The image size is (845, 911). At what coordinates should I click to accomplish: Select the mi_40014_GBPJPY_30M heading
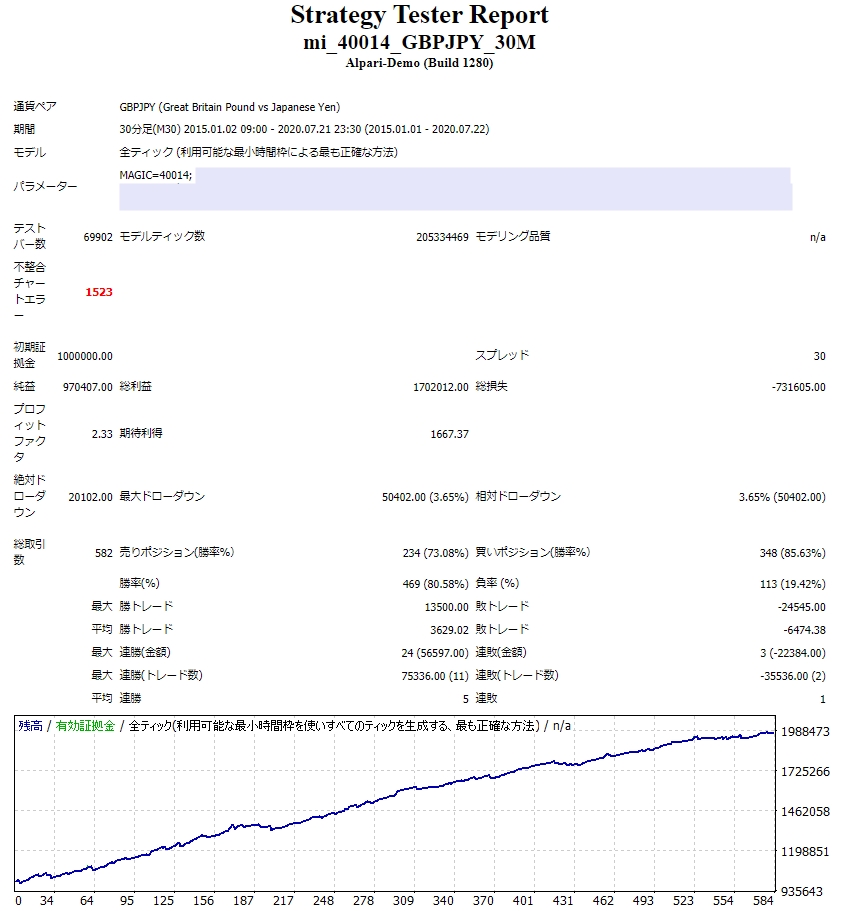[419, 43]
